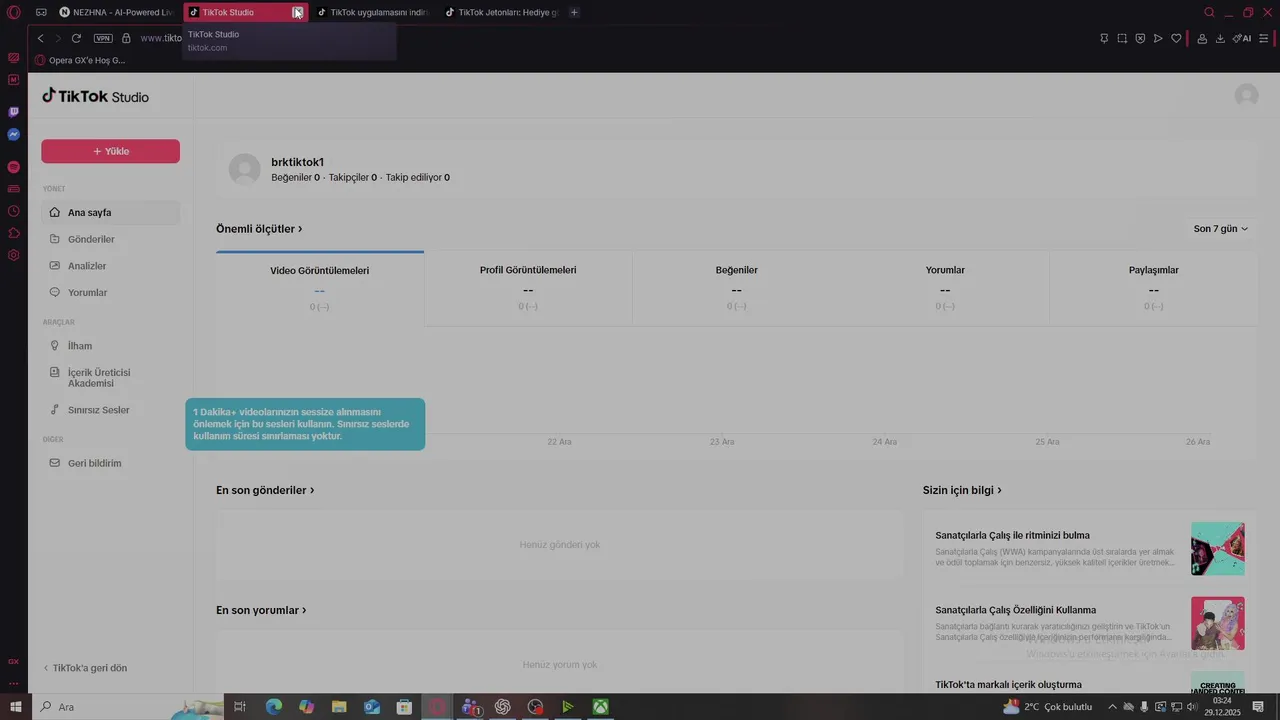Open the sidebar settings gear icon

pyautogui.click(x=14, y=255)
